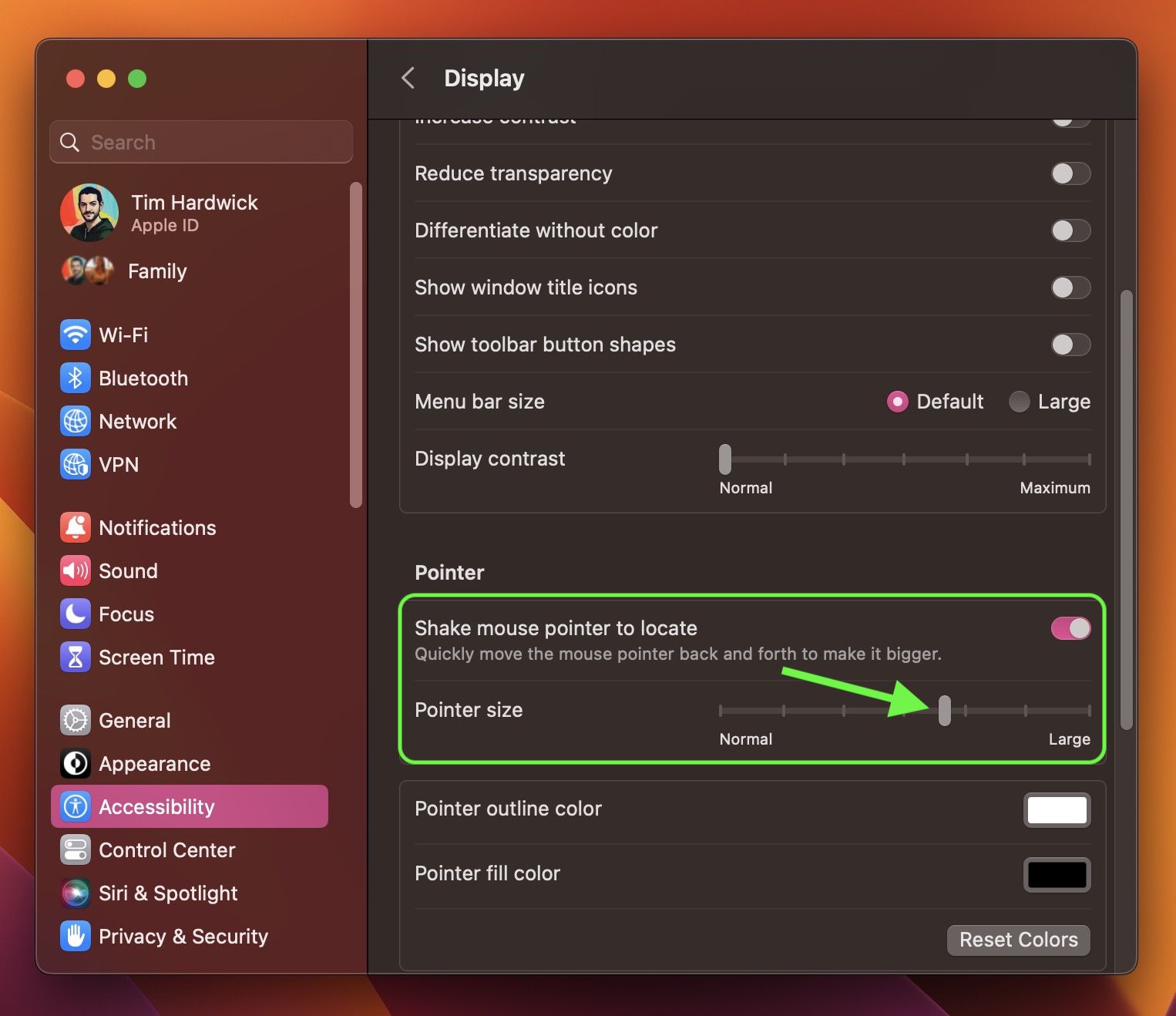Select the Control Center icon

pyautogui.click(x=76, y=849)
